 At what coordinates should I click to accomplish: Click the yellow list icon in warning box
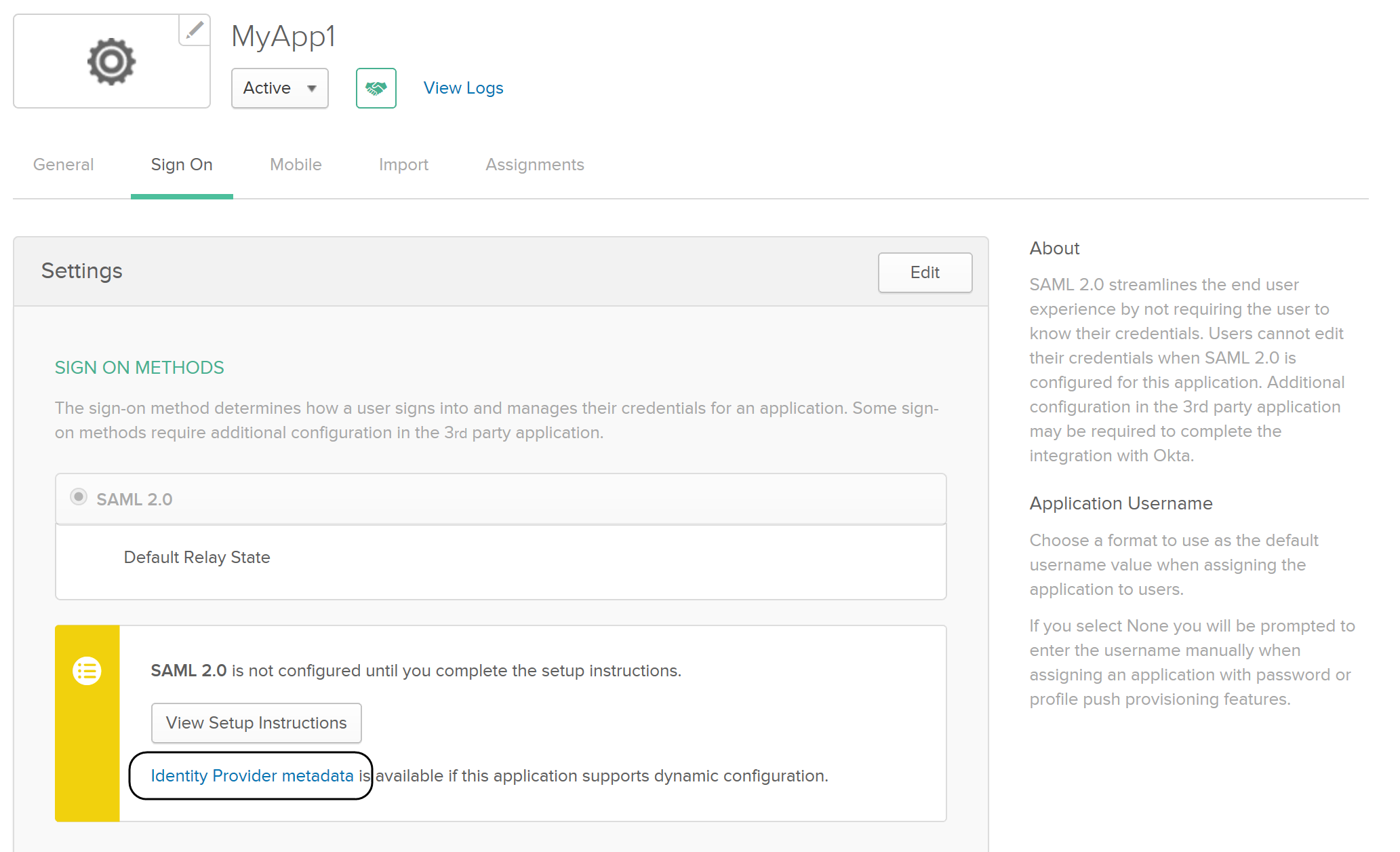pyautogui.click(x=87, y=671)
